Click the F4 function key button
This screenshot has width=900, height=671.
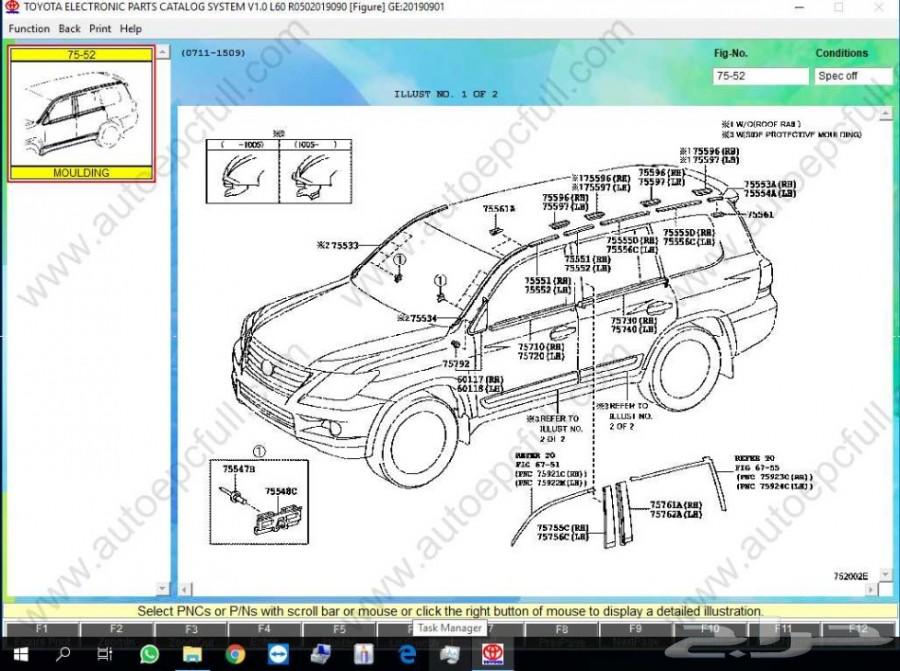click(264, 630)
